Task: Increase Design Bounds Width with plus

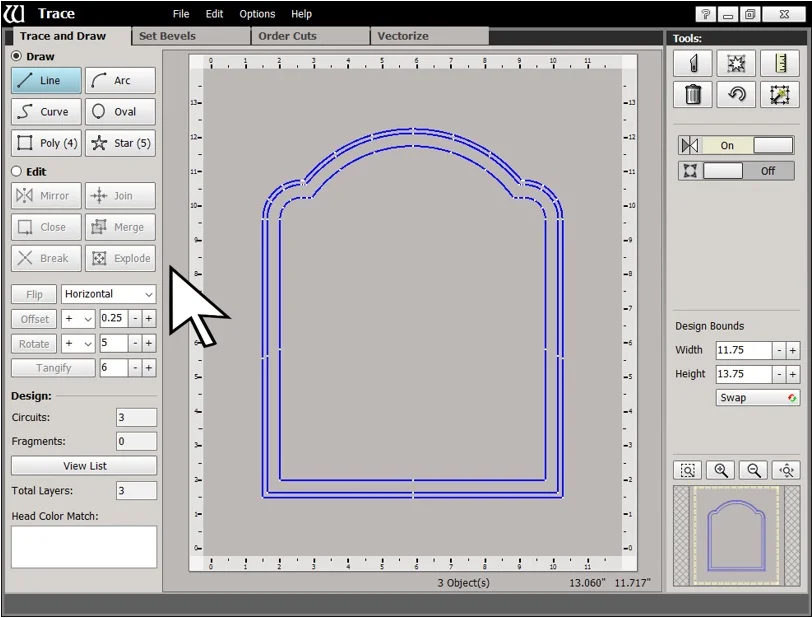Action: click(x=792, y=351)
